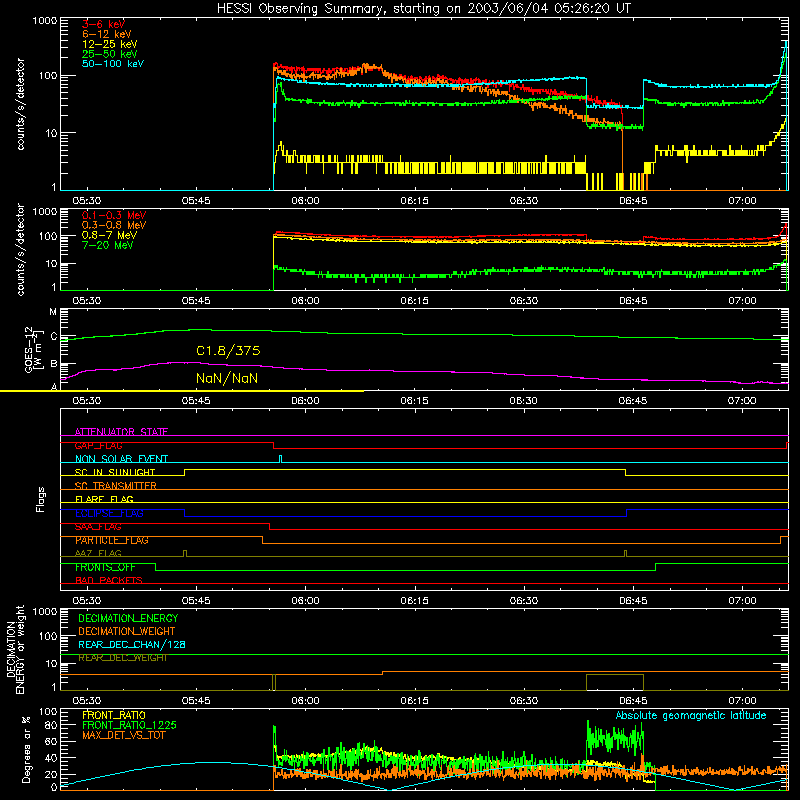800x800 pixels.
Task: Click the DECIMATION ENERGY or weight axis label
Action: pos(15,649)
